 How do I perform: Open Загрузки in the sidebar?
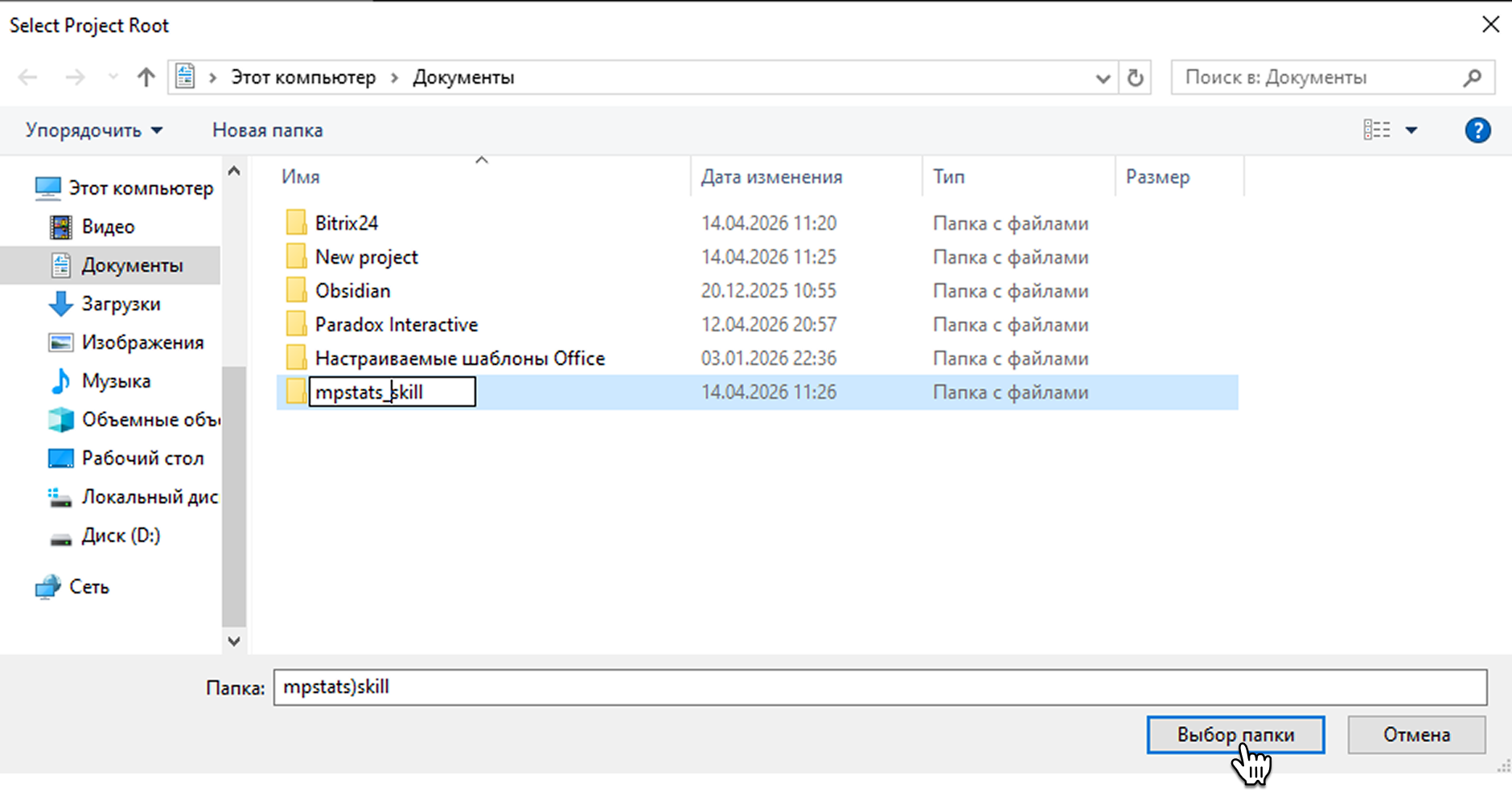coord(121,304)
